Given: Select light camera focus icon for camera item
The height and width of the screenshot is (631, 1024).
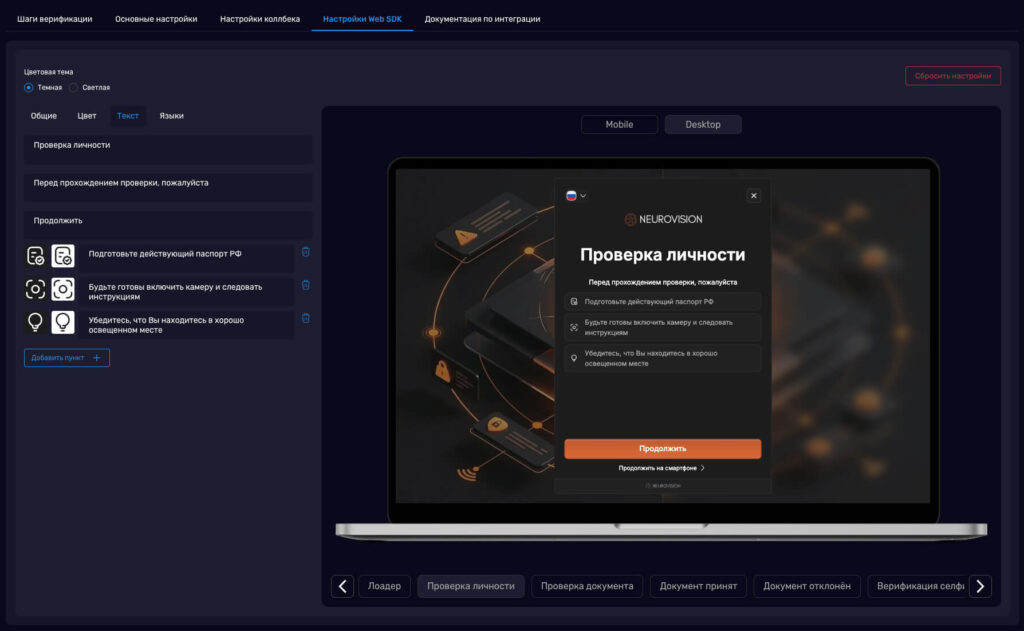Looking at the screenshot, I should point(63,289).
